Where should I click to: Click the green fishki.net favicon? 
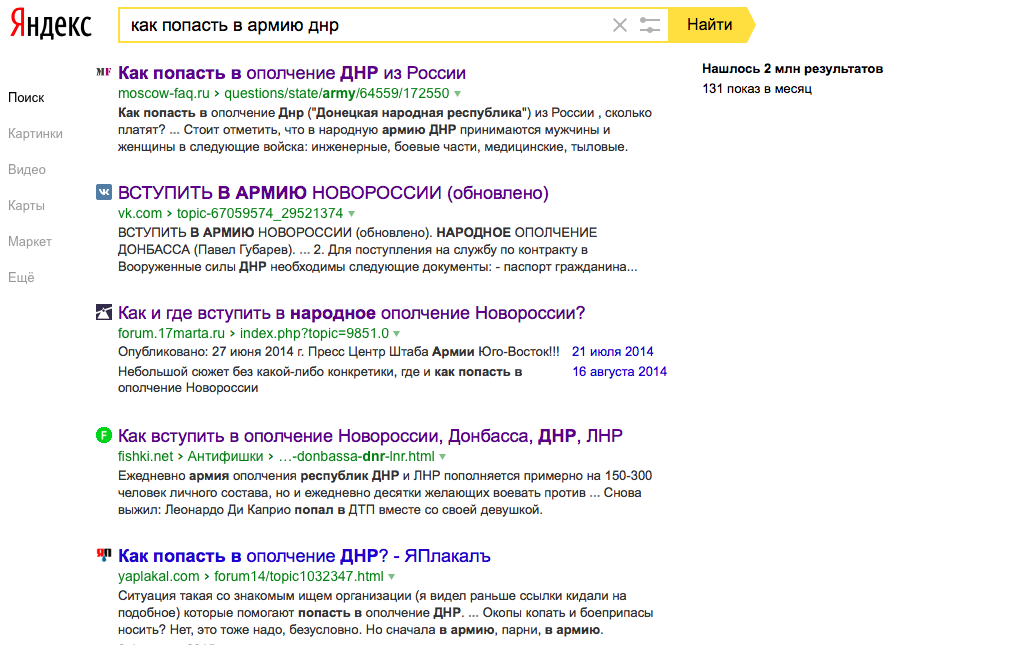tap(104, 435)
